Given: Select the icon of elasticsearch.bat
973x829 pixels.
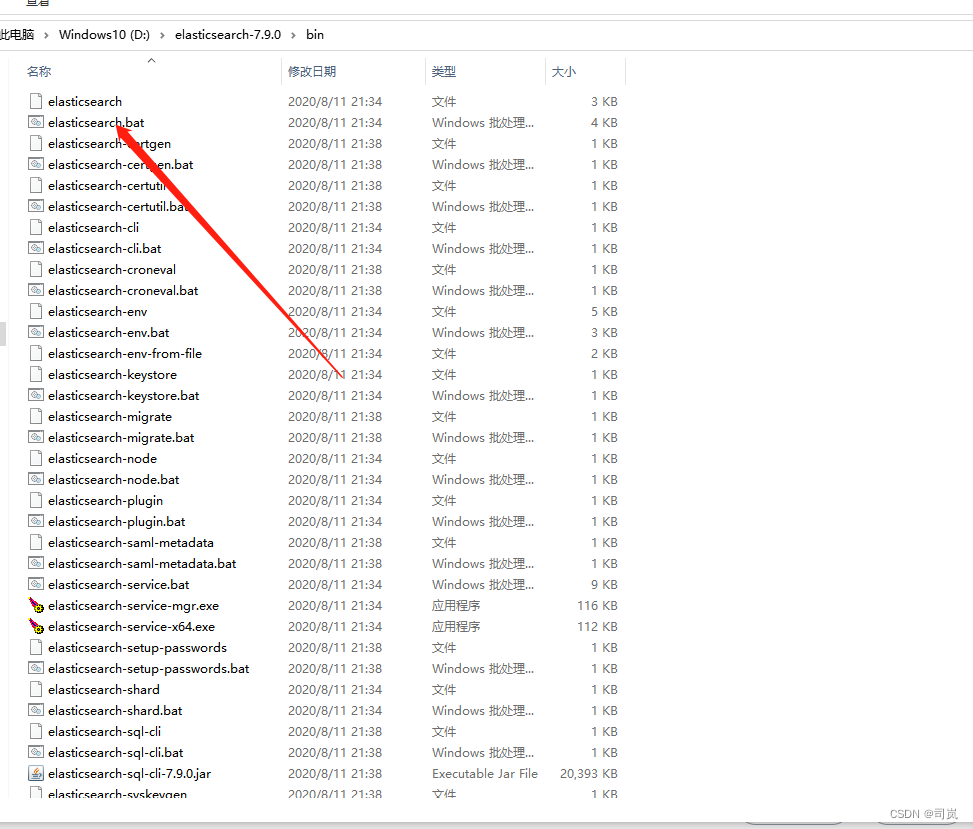Looking at the screenshot, I should [x=36, y=122].
